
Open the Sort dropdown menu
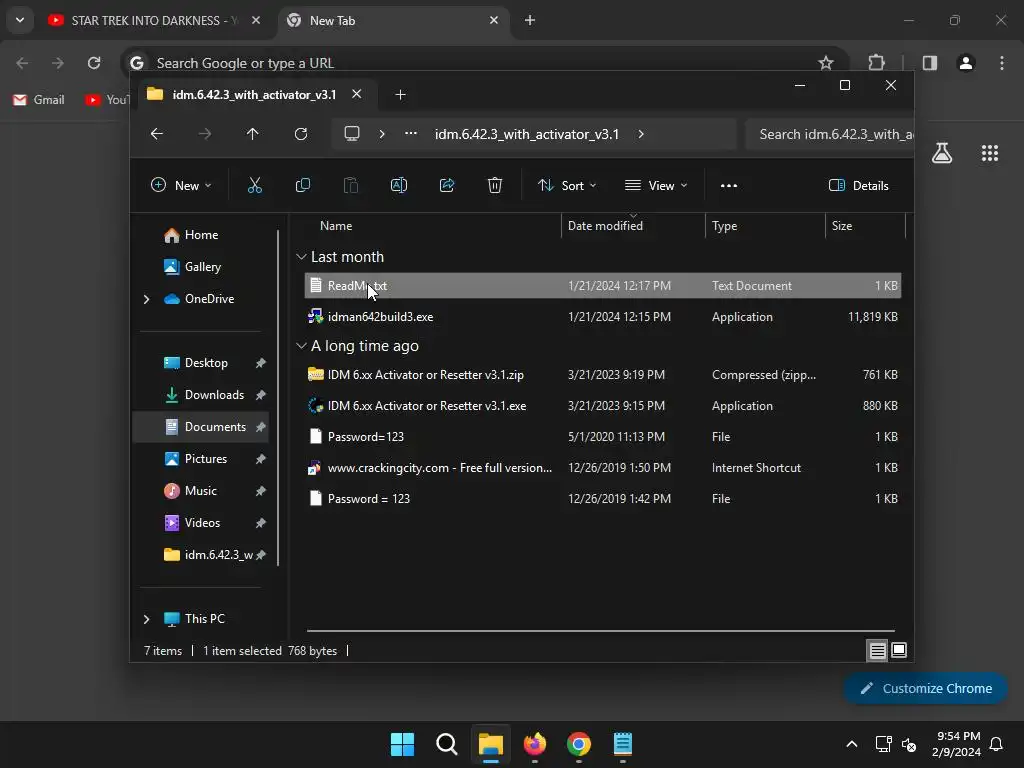566,185
